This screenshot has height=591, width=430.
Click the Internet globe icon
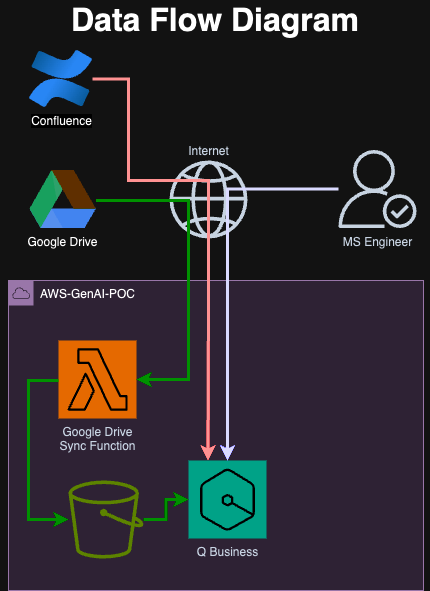point(208,199)
